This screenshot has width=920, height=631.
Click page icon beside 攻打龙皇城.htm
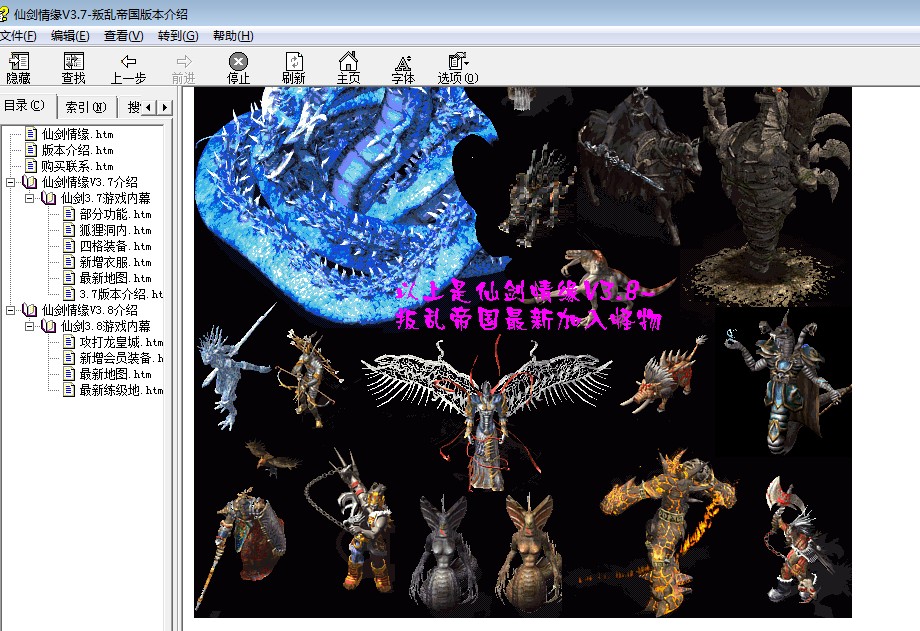[x=69, y=342]
